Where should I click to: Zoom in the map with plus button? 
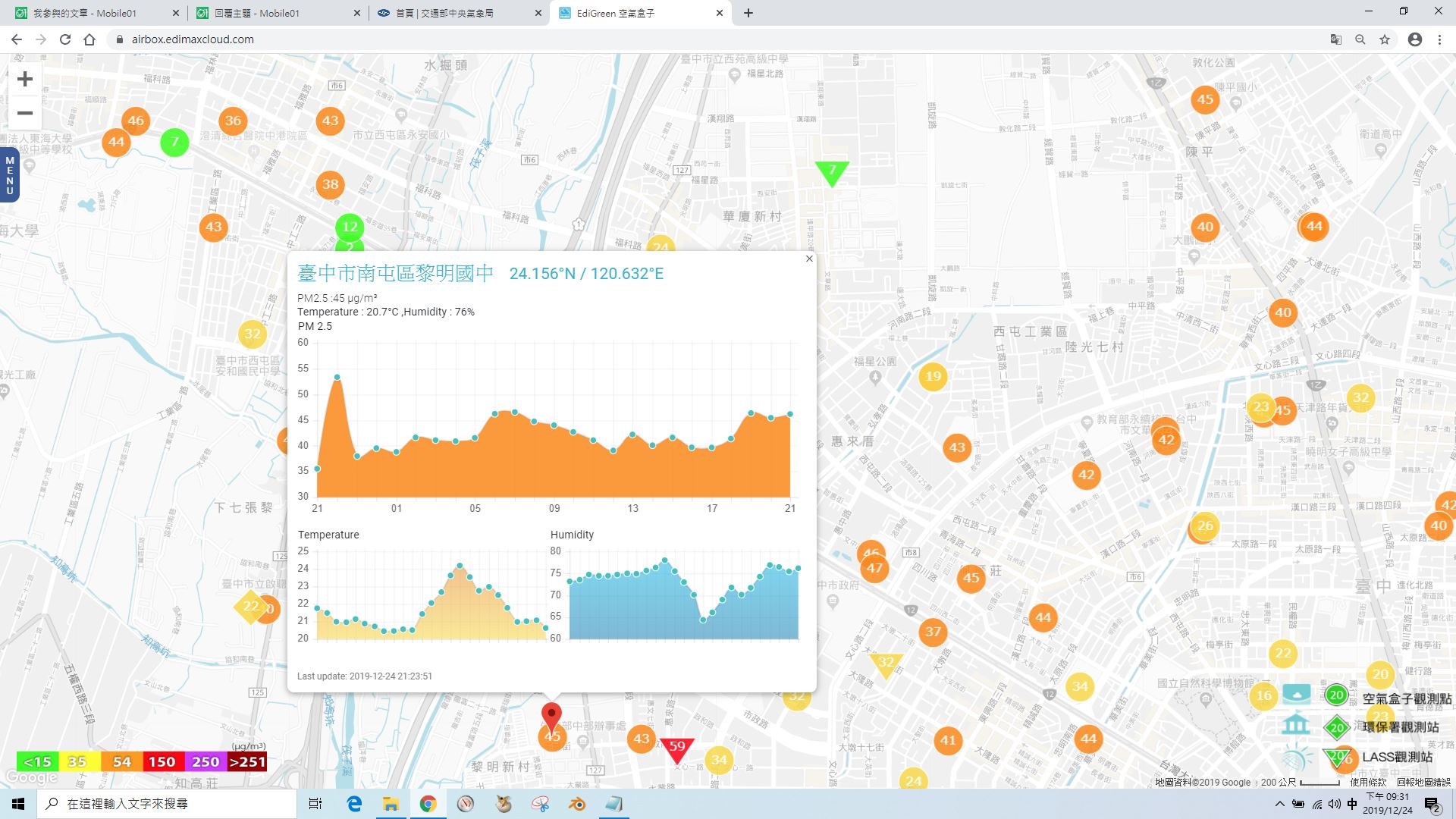[x=25, y=79]
